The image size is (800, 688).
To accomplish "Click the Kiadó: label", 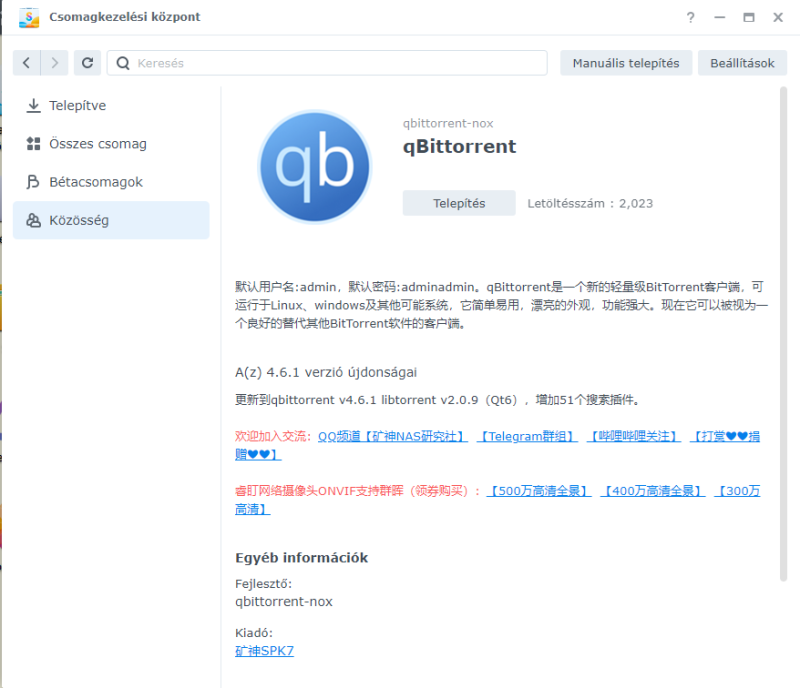I will [254, 633].
